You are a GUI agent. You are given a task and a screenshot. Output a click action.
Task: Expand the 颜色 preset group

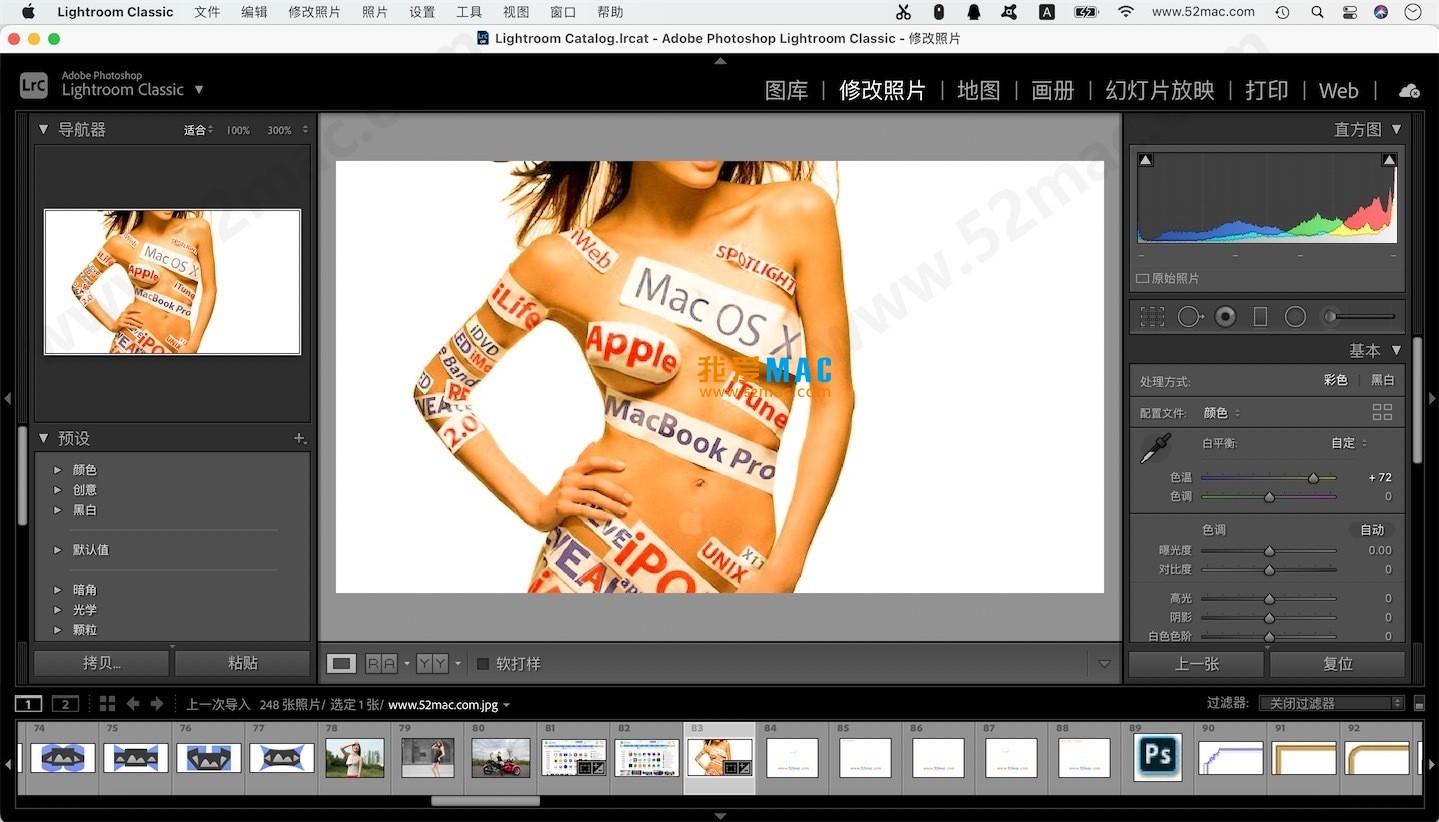click(57, 470)
